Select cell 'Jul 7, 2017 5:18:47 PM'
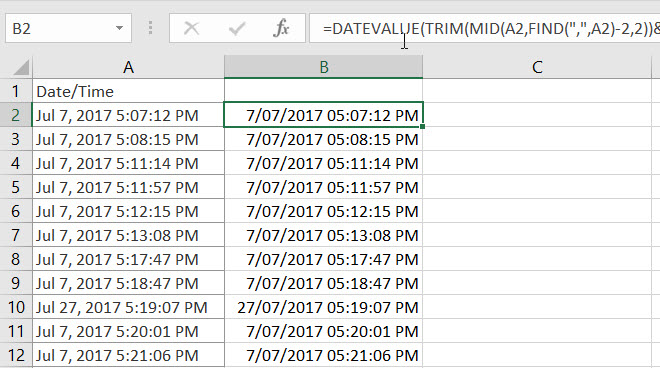Image resolution: width=660 pixels, height=368 pixels. [128, 283]
